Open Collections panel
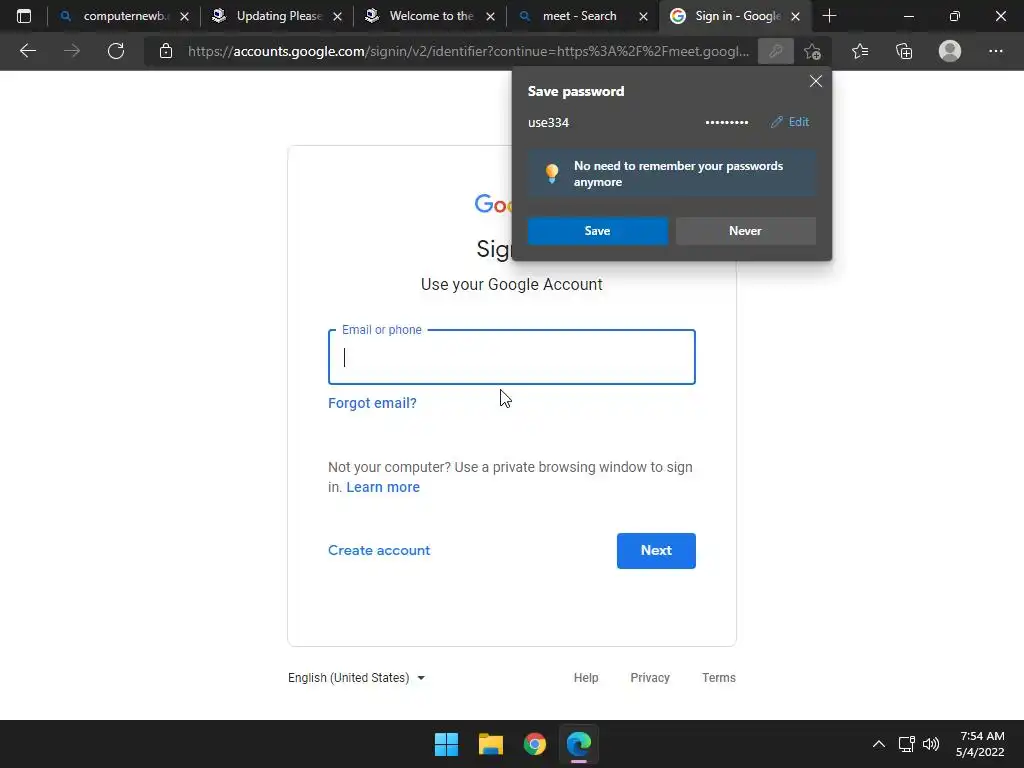The height and width of the screenshot is (768, 1024). (x=904, y=51)
